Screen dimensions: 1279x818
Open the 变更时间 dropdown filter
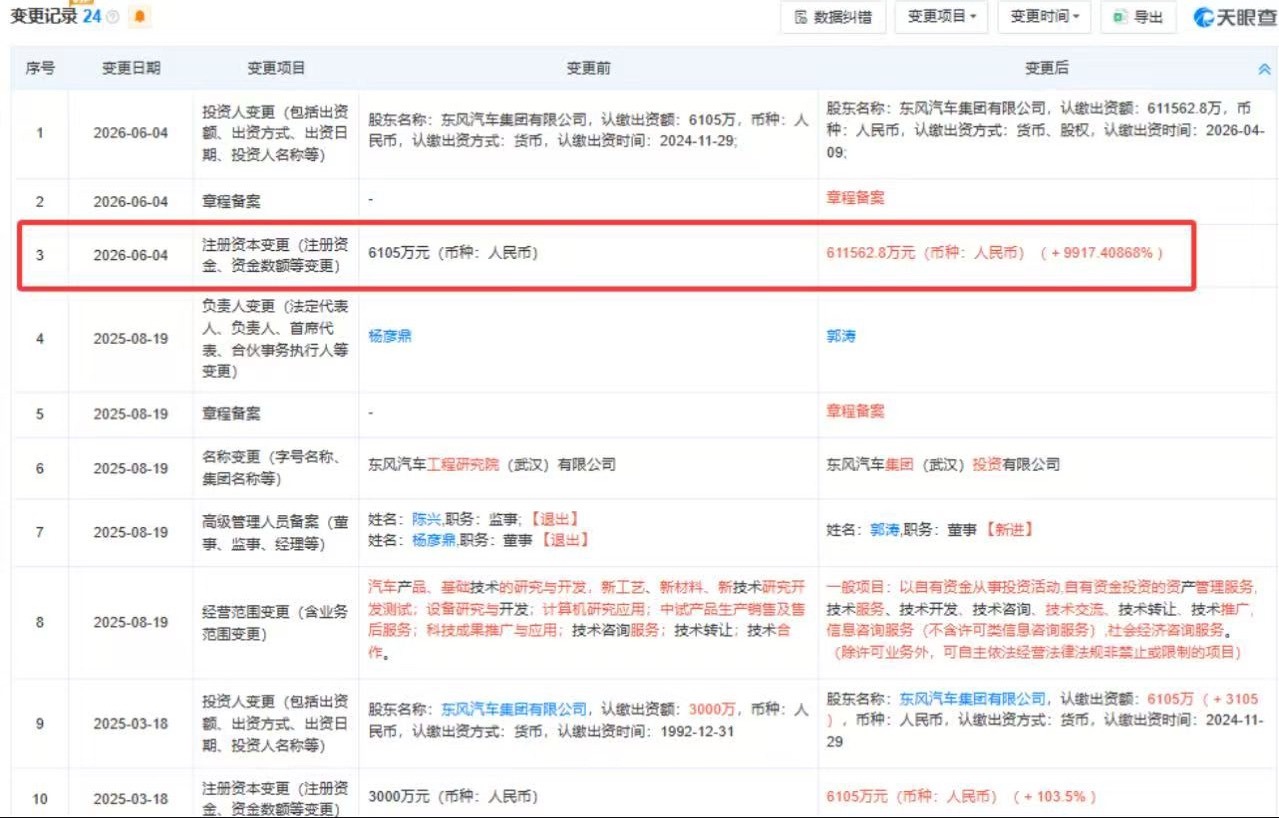tap(1044, 17)
